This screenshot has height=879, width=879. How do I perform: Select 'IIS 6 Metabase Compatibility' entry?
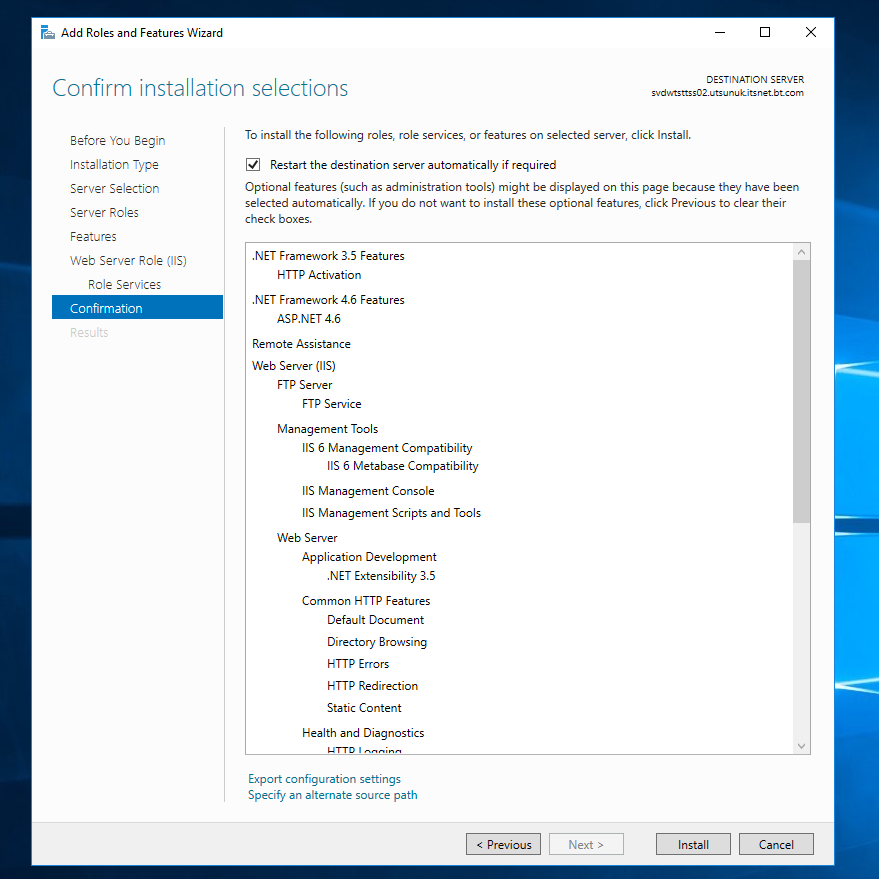(x=403, y=466)
